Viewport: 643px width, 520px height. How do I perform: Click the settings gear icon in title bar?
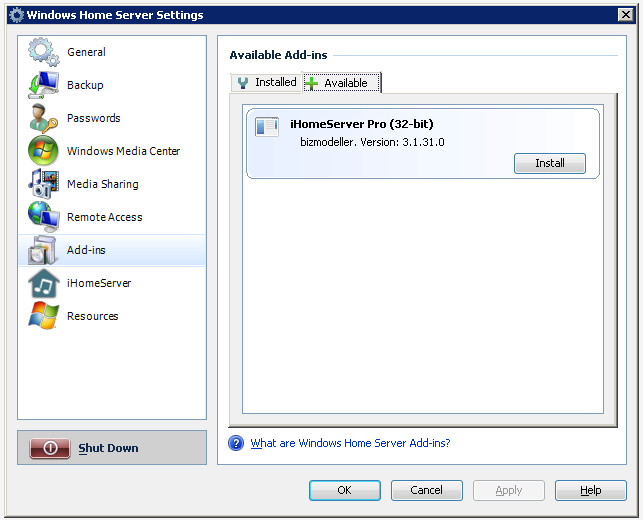16,15
